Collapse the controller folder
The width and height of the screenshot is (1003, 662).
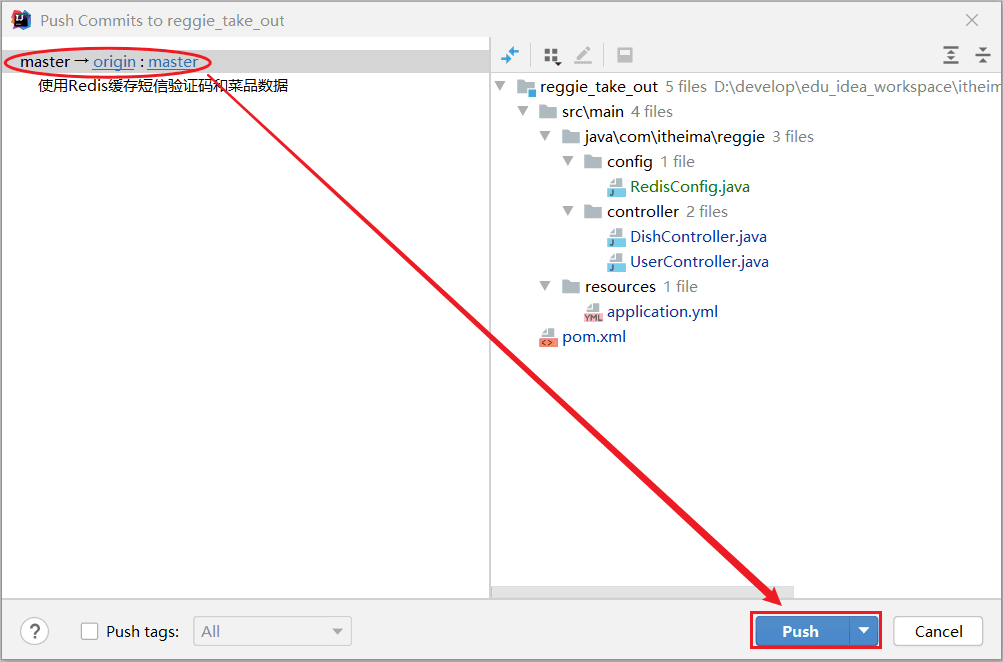click(568, 212)
